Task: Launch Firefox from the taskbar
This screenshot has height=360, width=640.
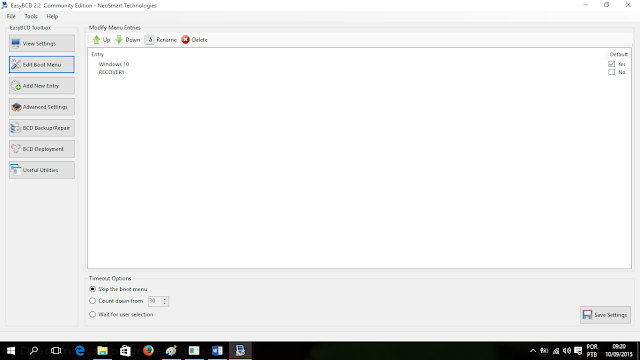Action: click(148, 351)
